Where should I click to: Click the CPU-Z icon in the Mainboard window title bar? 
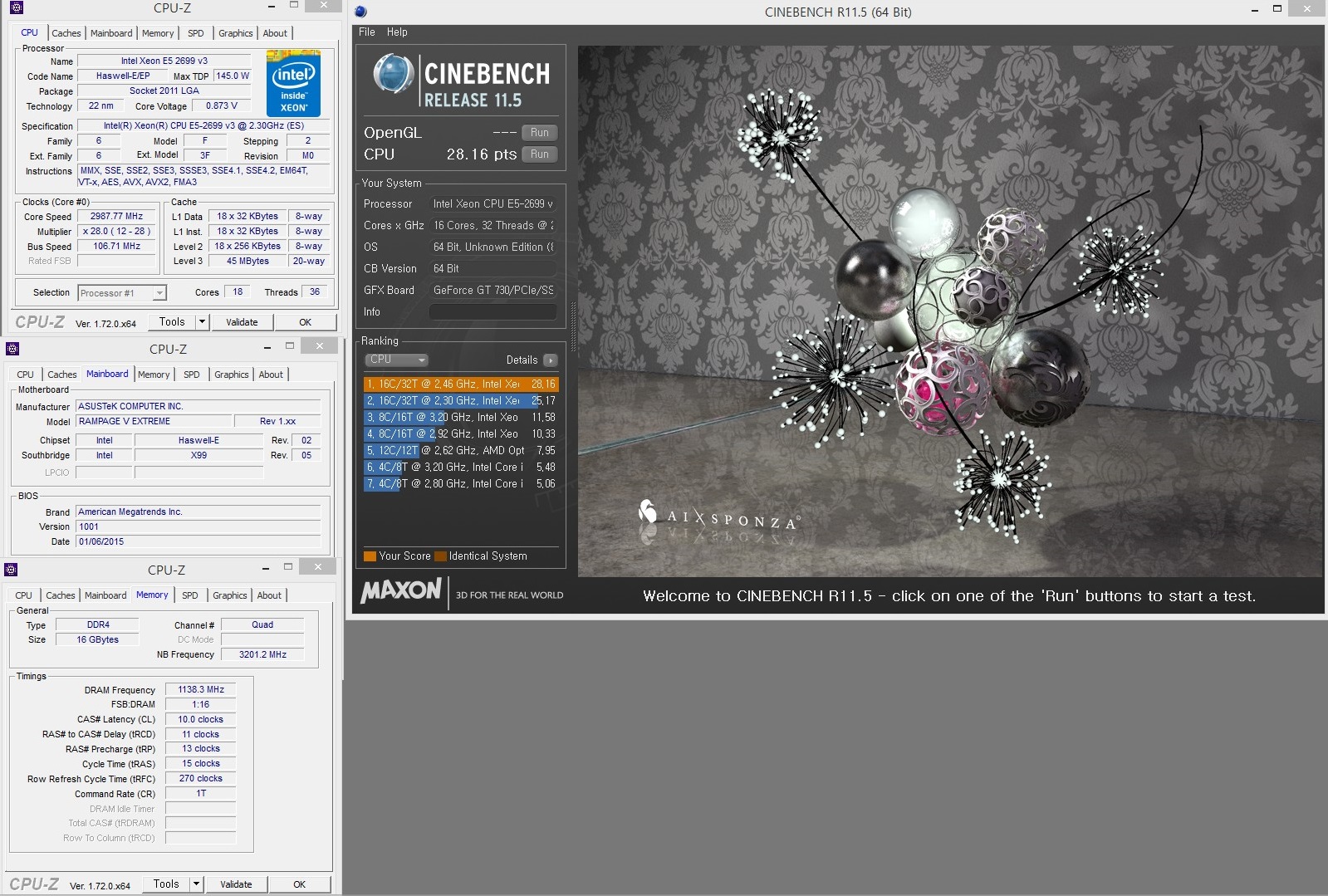(x=12, y=349)
